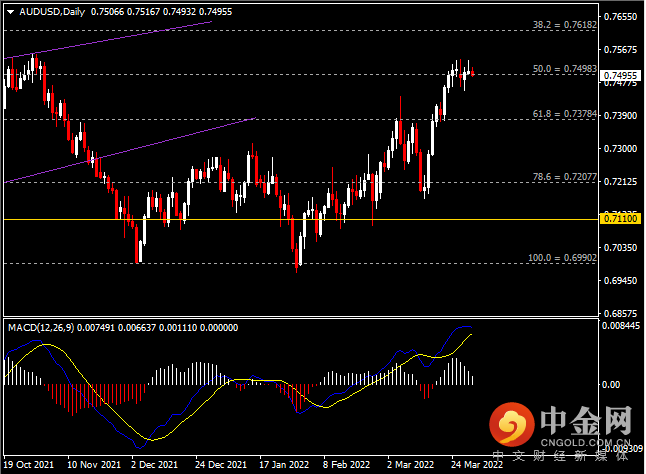Select the 38.2 = 0.76182 Fibonacci label
The height and width of the screenshot is (474, 646).
point(564,25)
